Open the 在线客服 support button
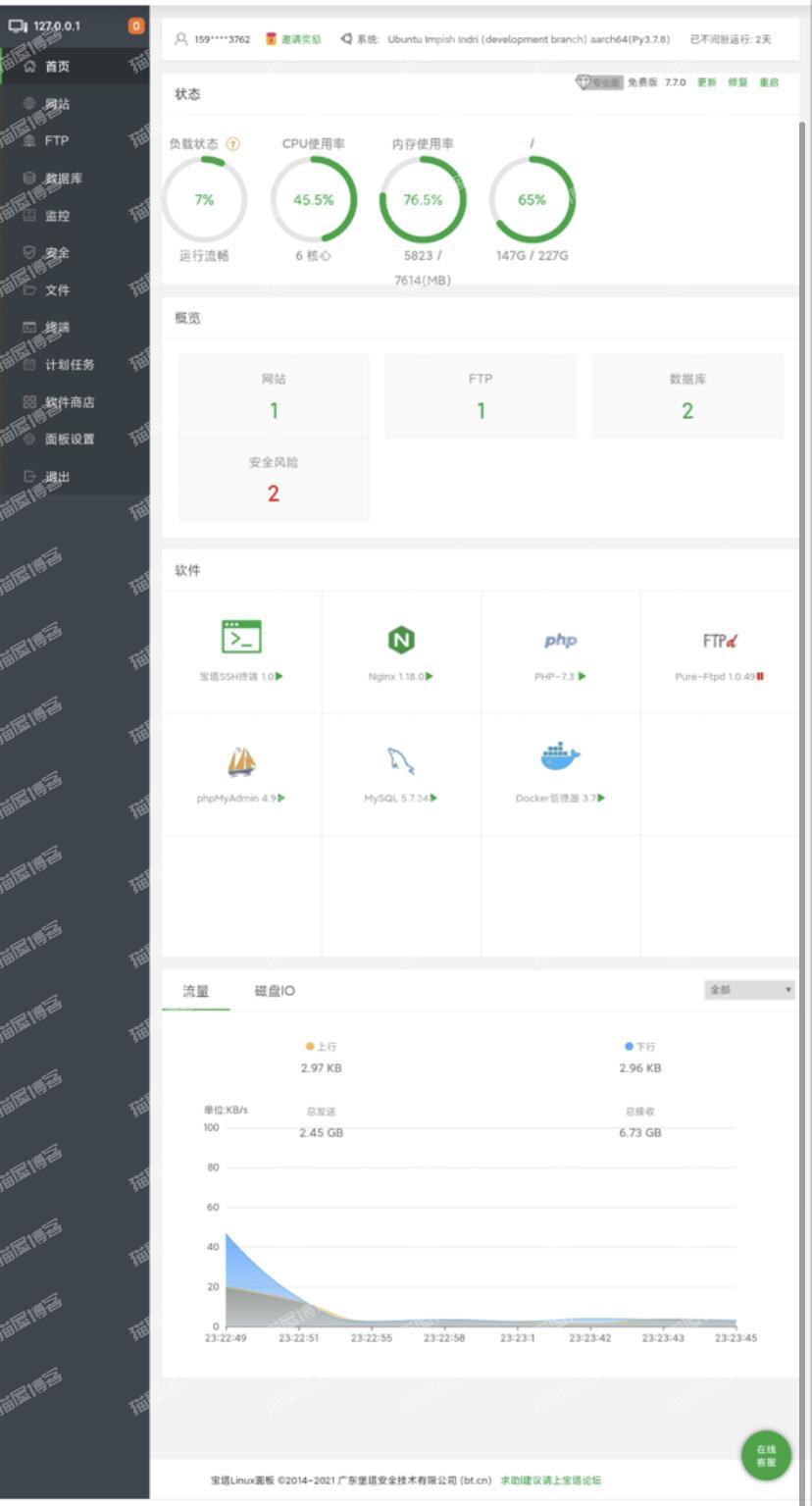Screen dimensions: 812x1506 point(765,1455)
